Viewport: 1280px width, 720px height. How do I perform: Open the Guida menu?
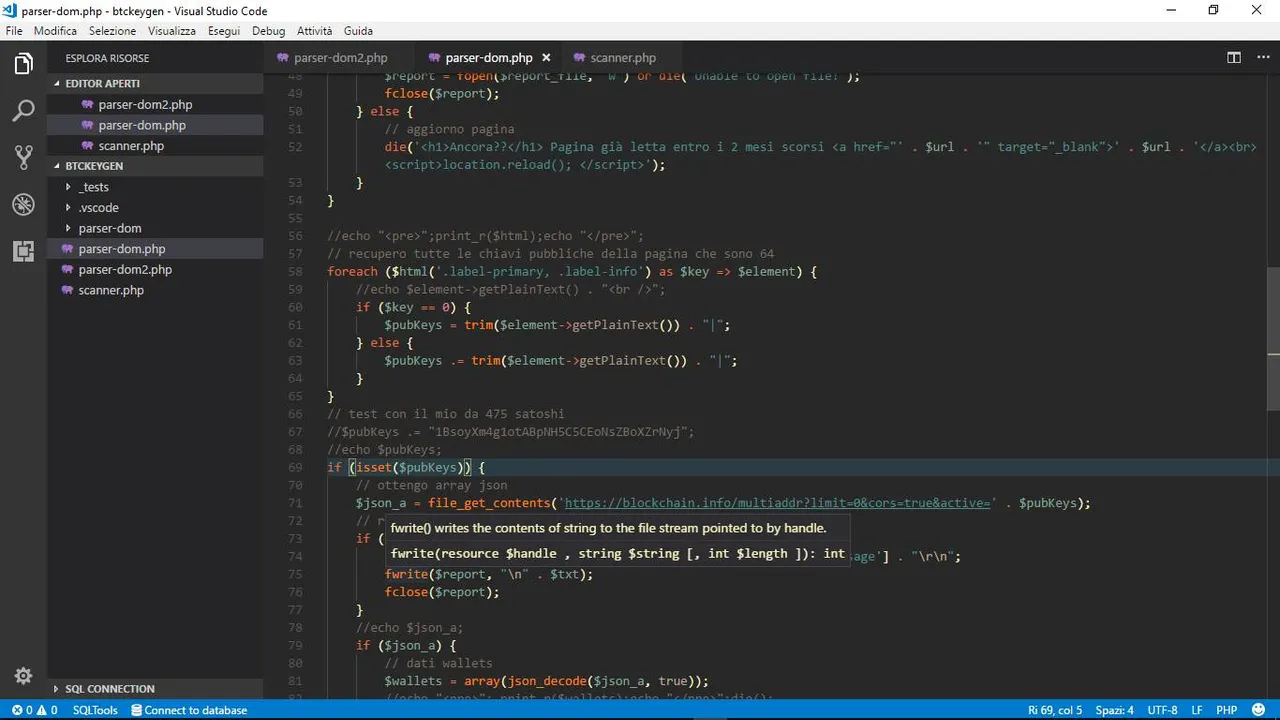(358, 31)
